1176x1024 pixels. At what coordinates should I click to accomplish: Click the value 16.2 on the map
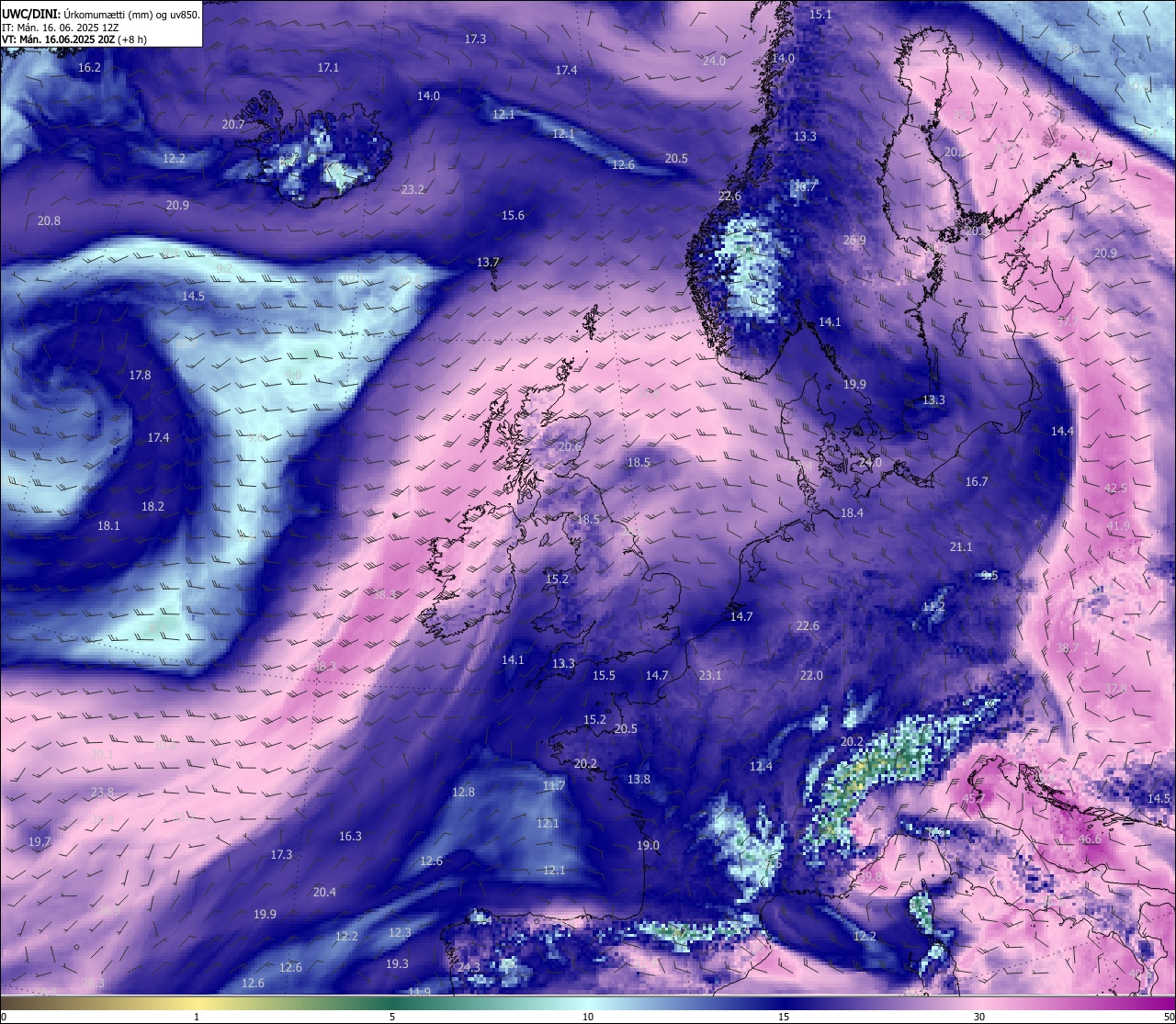[x=89, y=68]
